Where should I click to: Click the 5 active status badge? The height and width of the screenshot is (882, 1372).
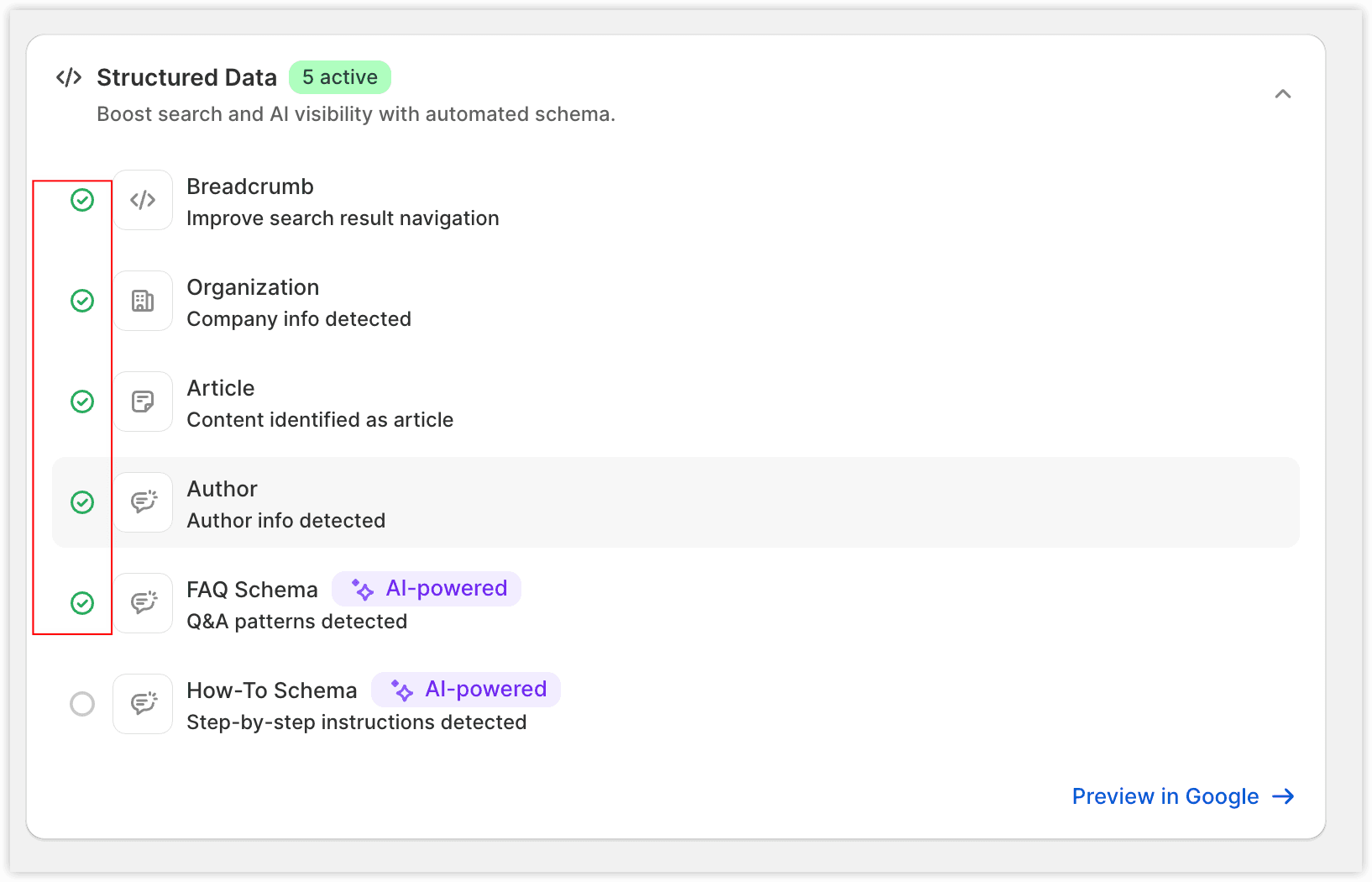click(x=340, y=77)
